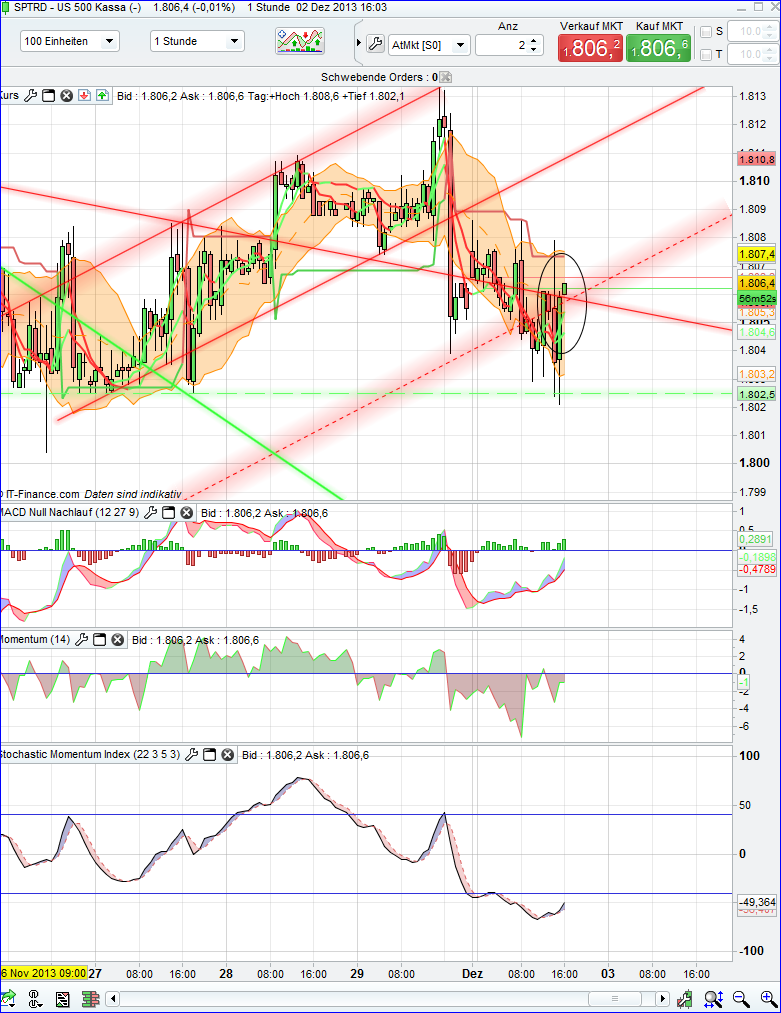
Task: Click the share/export chart icon bottom-left
Action: 8,999
